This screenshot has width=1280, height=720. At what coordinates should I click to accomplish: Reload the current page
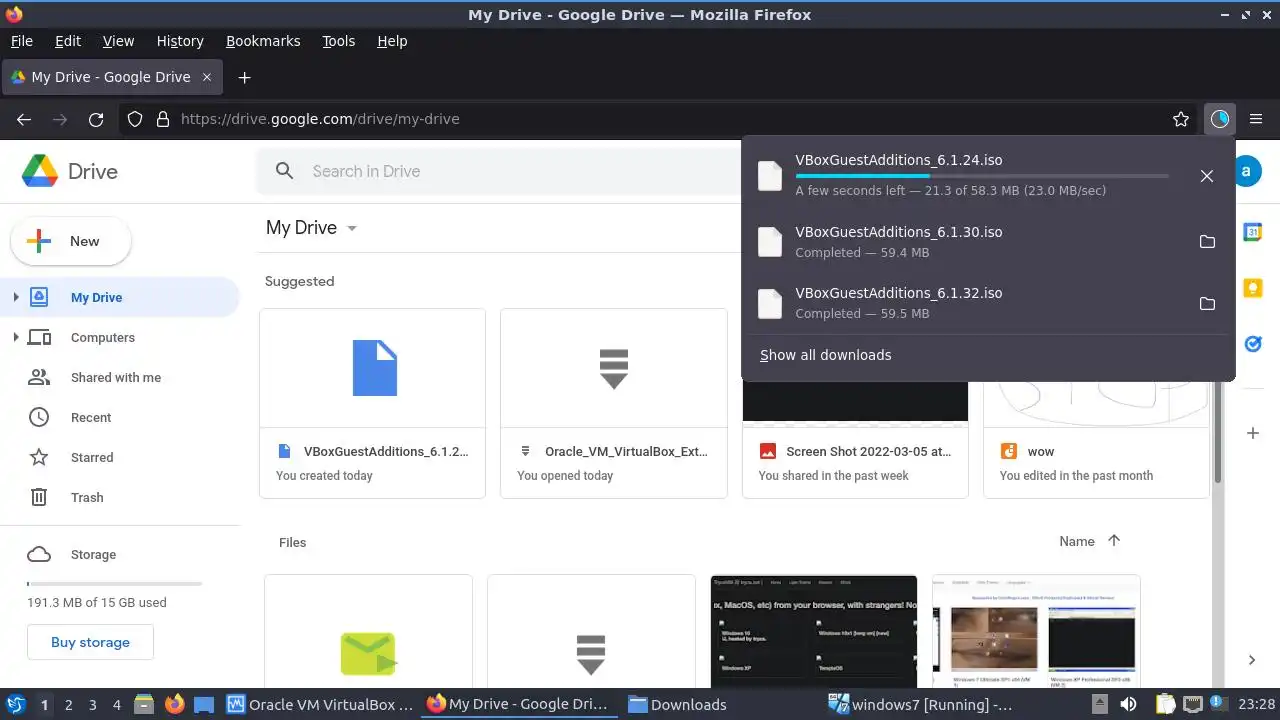[96, 119]
